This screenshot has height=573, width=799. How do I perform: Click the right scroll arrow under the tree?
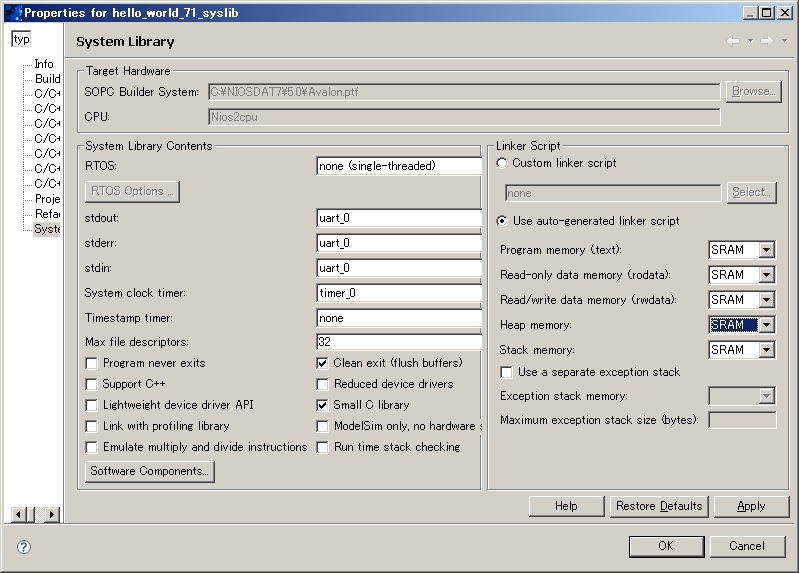coord(51,514)
